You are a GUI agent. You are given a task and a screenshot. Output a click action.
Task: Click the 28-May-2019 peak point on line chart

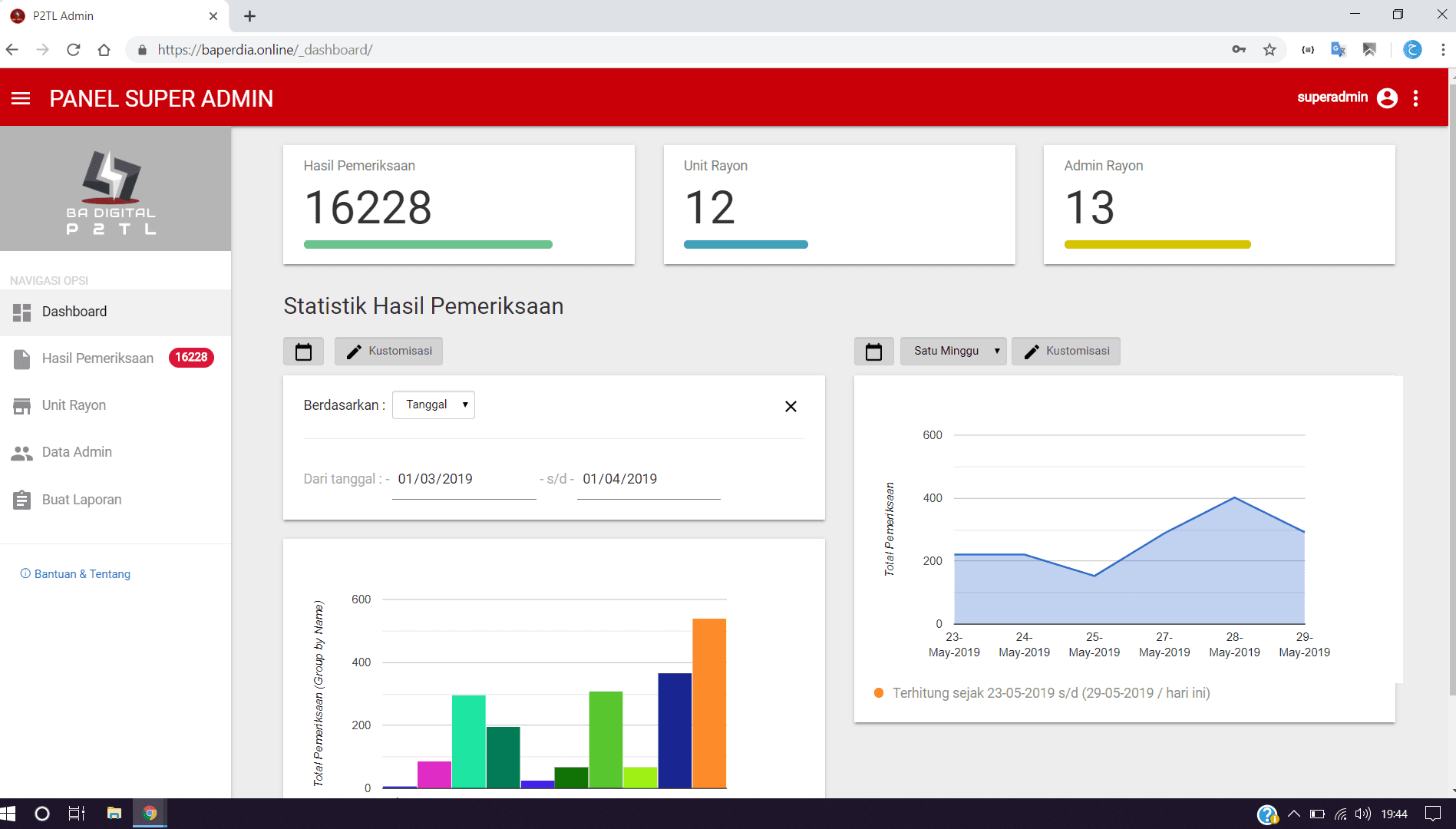[x=1234, y=497]
